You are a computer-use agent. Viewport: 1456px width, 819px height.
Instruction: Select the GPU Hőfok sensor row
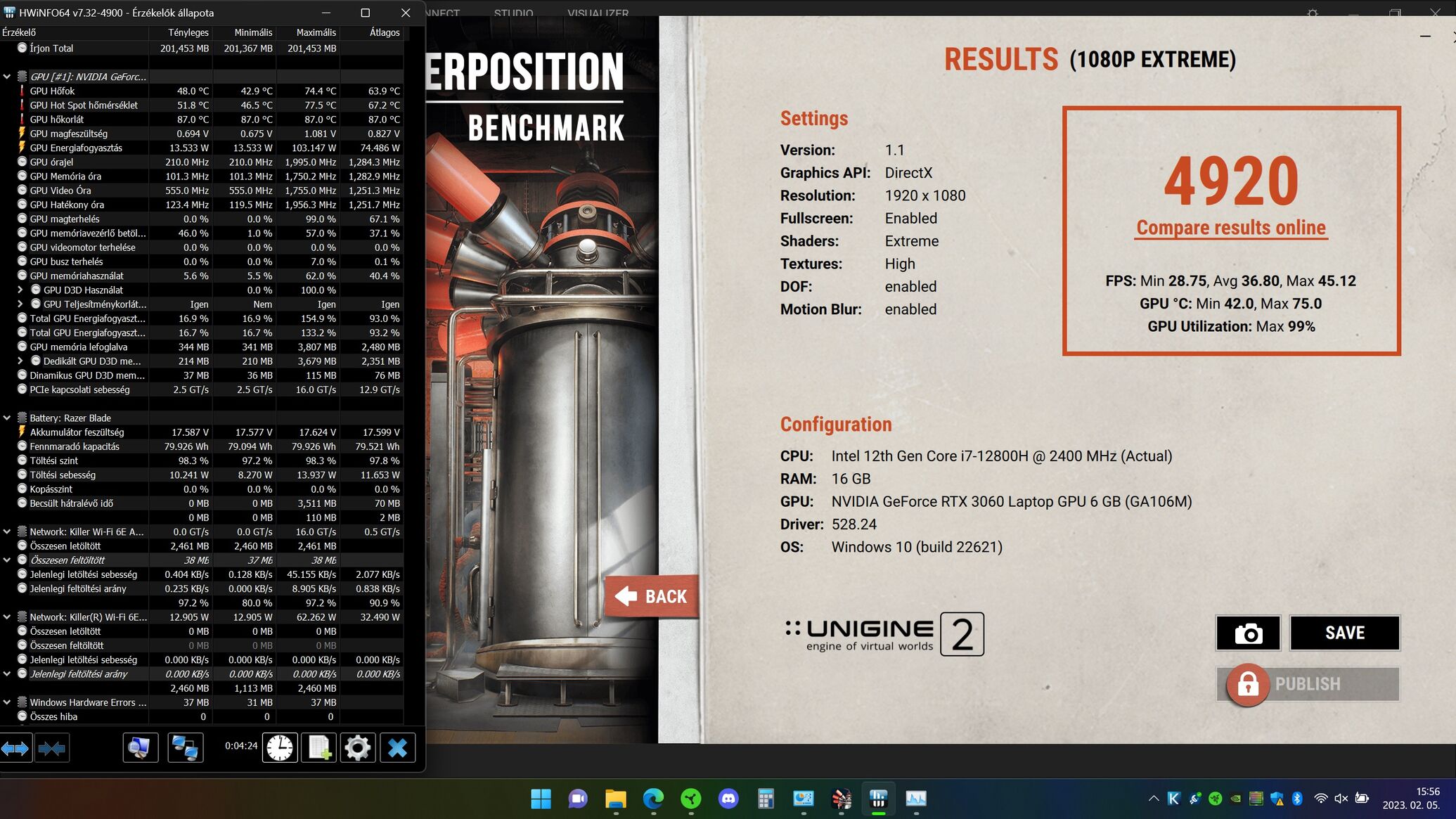[53, 91]
